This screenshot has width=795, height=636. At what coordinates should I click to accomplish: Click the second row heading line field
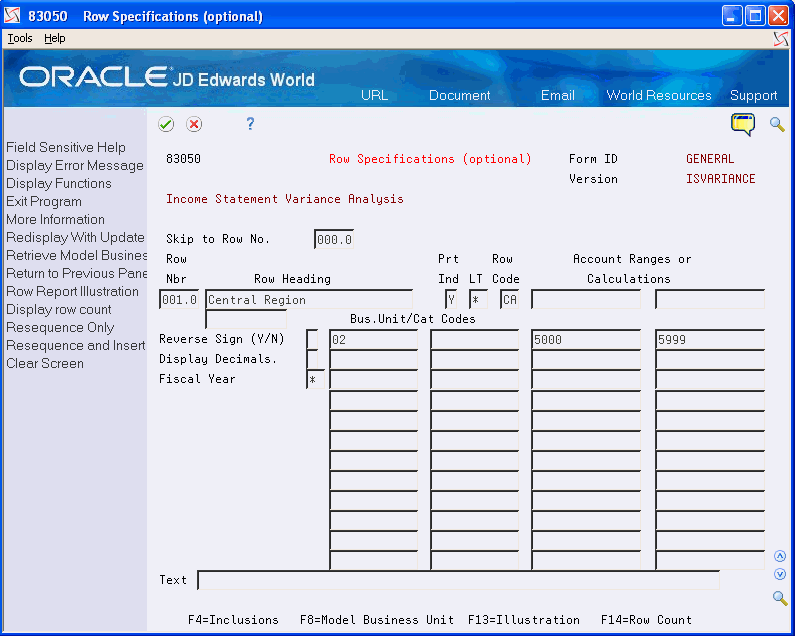[246, 320]
